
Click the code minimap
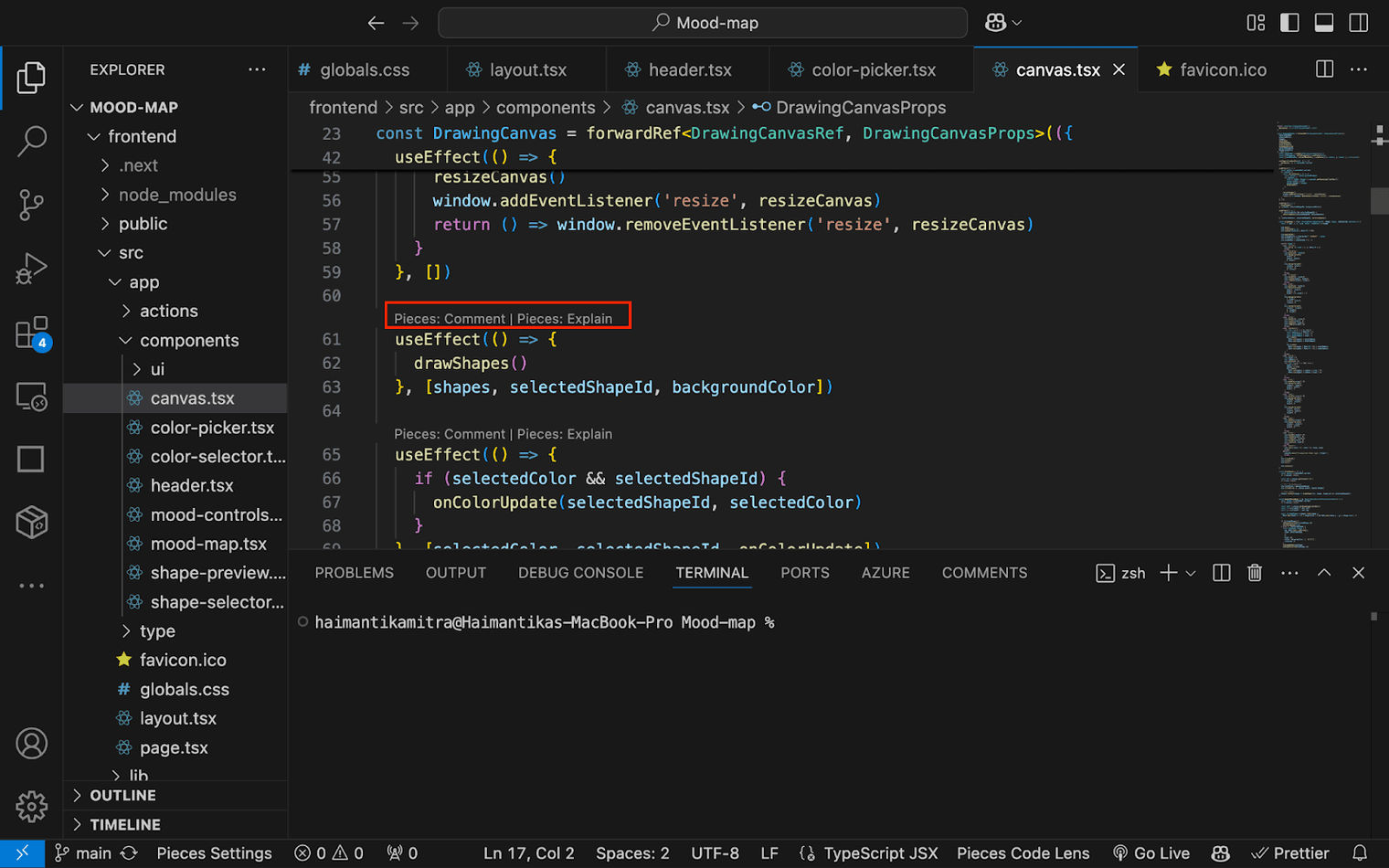coord(1320,333)
